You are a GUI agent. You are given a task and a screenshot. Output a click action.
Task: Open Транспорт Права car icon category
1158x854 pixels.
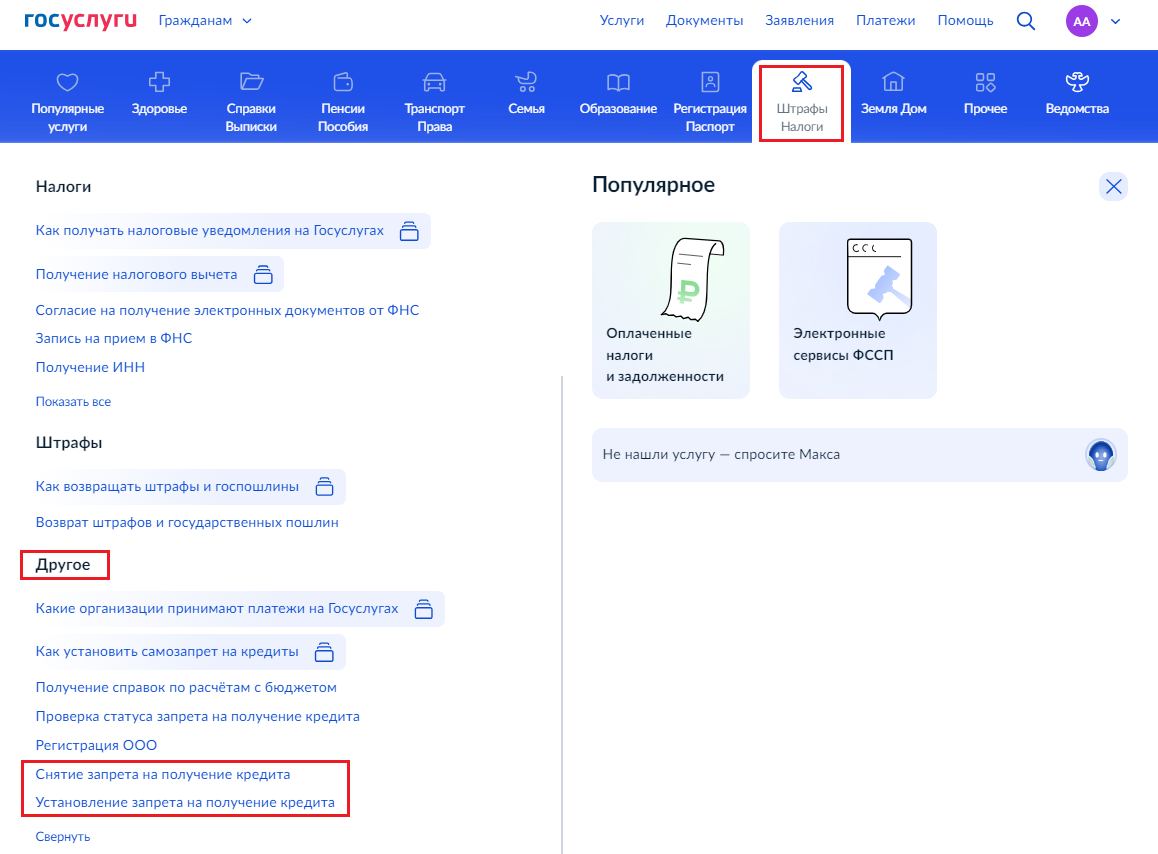(x=434, y=81)
